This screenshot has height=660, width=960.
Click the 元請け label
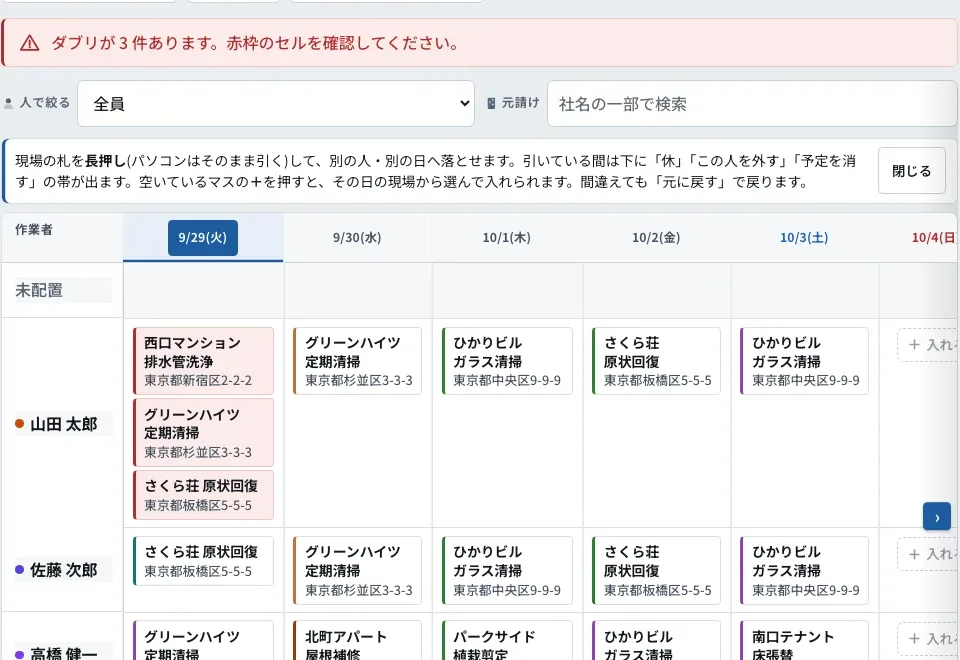coord(520,103)
